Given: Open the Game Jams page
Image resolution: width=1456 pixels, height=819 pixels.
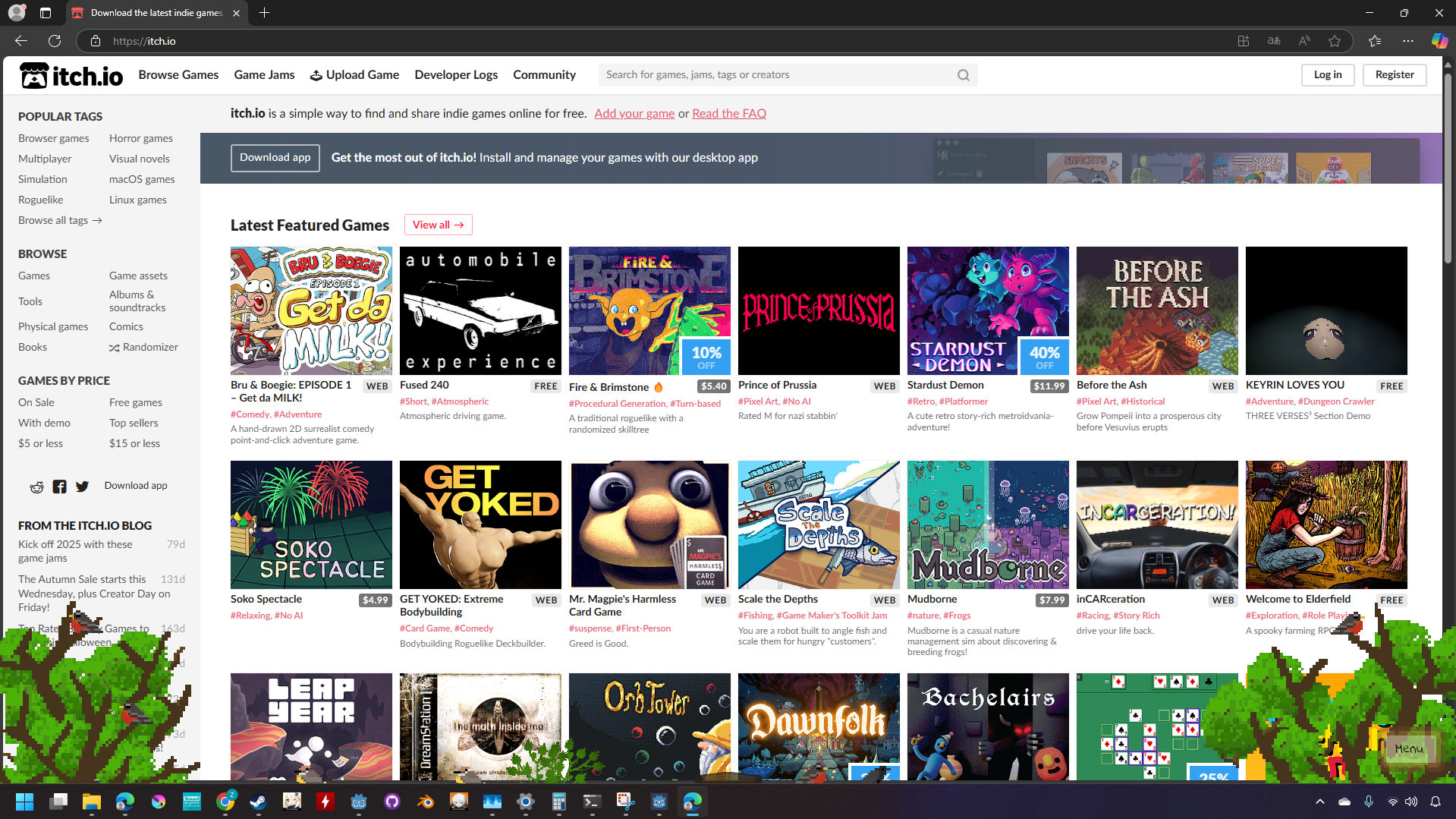Looking at the screenshot, I should [x=264, y=75].
